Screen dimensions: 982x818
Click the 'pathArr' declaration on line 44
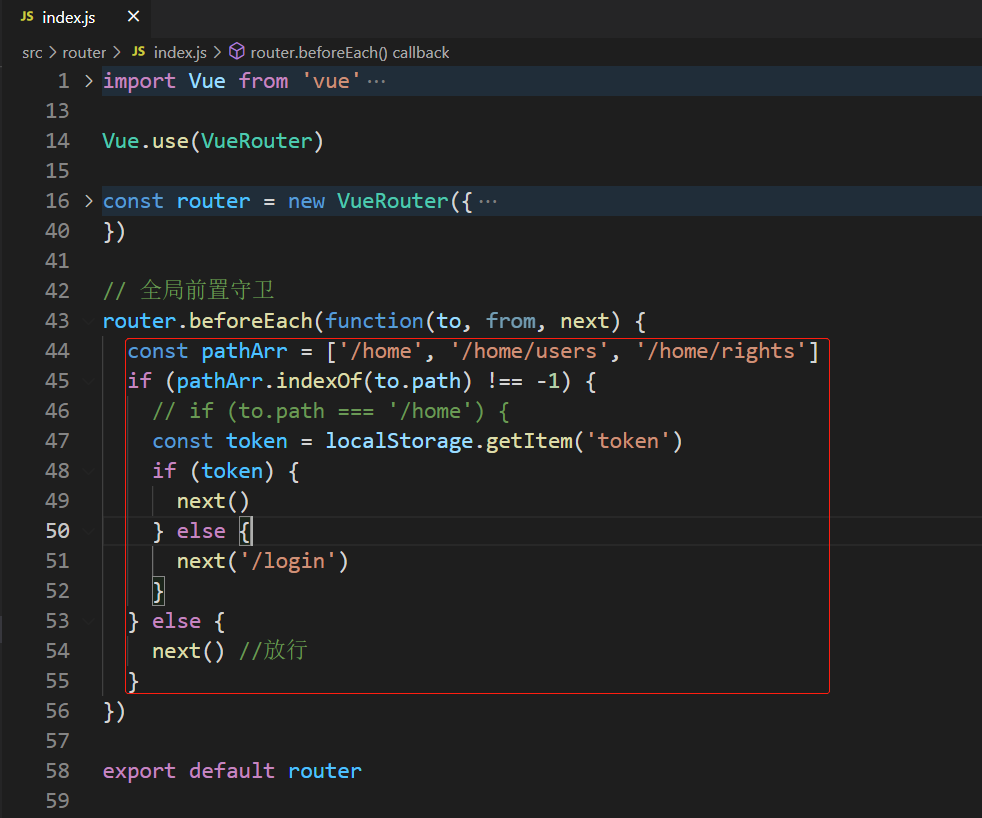pyautogui.click(x=244, y=351)
